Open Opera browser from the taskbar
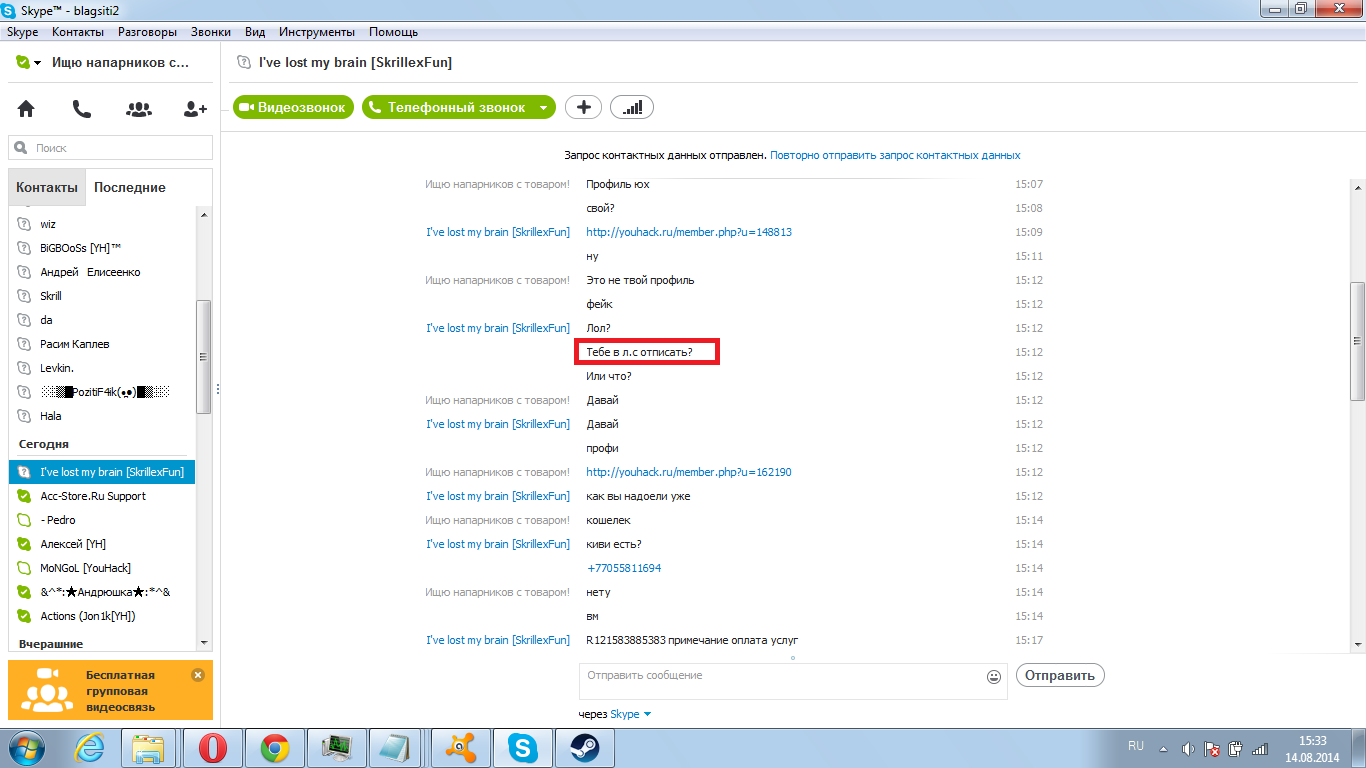This screenshot has height=768, width=1366. coord(212,747)
